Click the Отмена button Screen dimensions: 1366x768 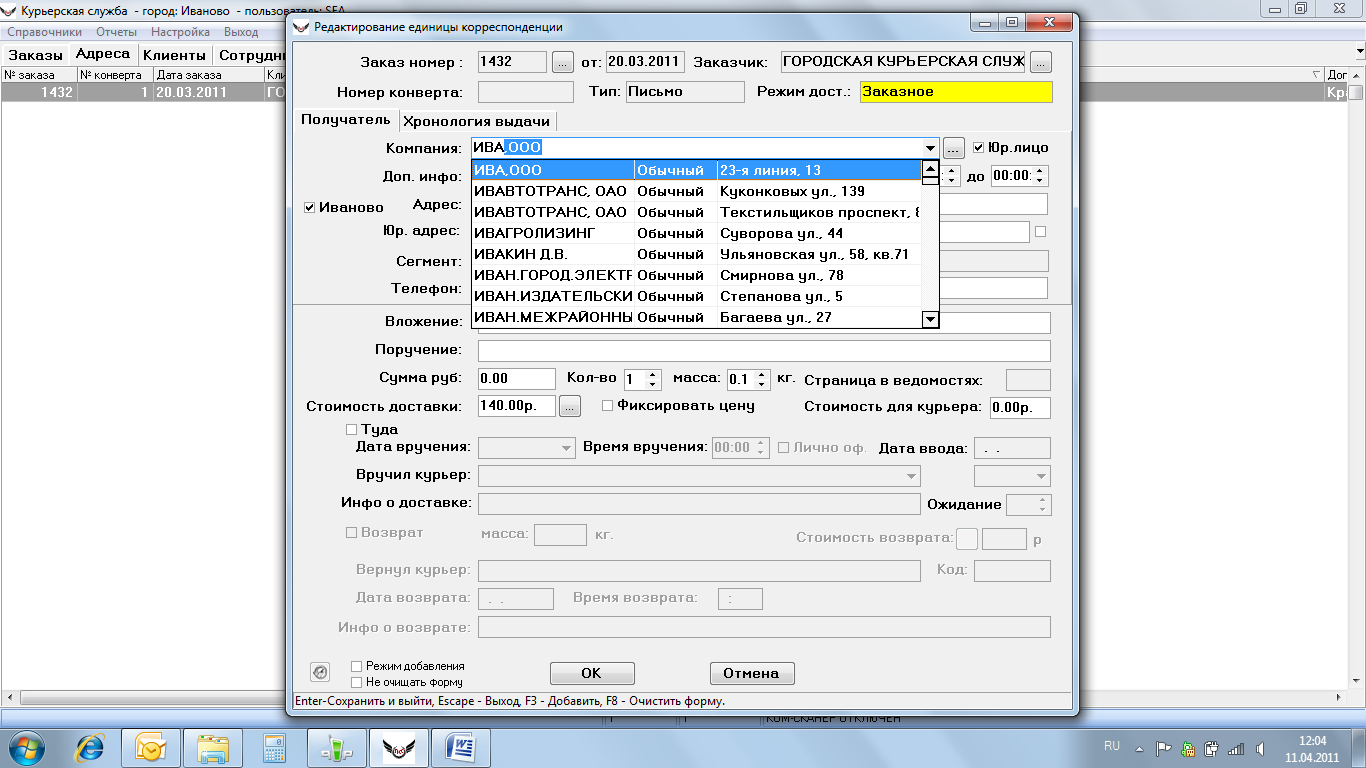click(752, 673)
